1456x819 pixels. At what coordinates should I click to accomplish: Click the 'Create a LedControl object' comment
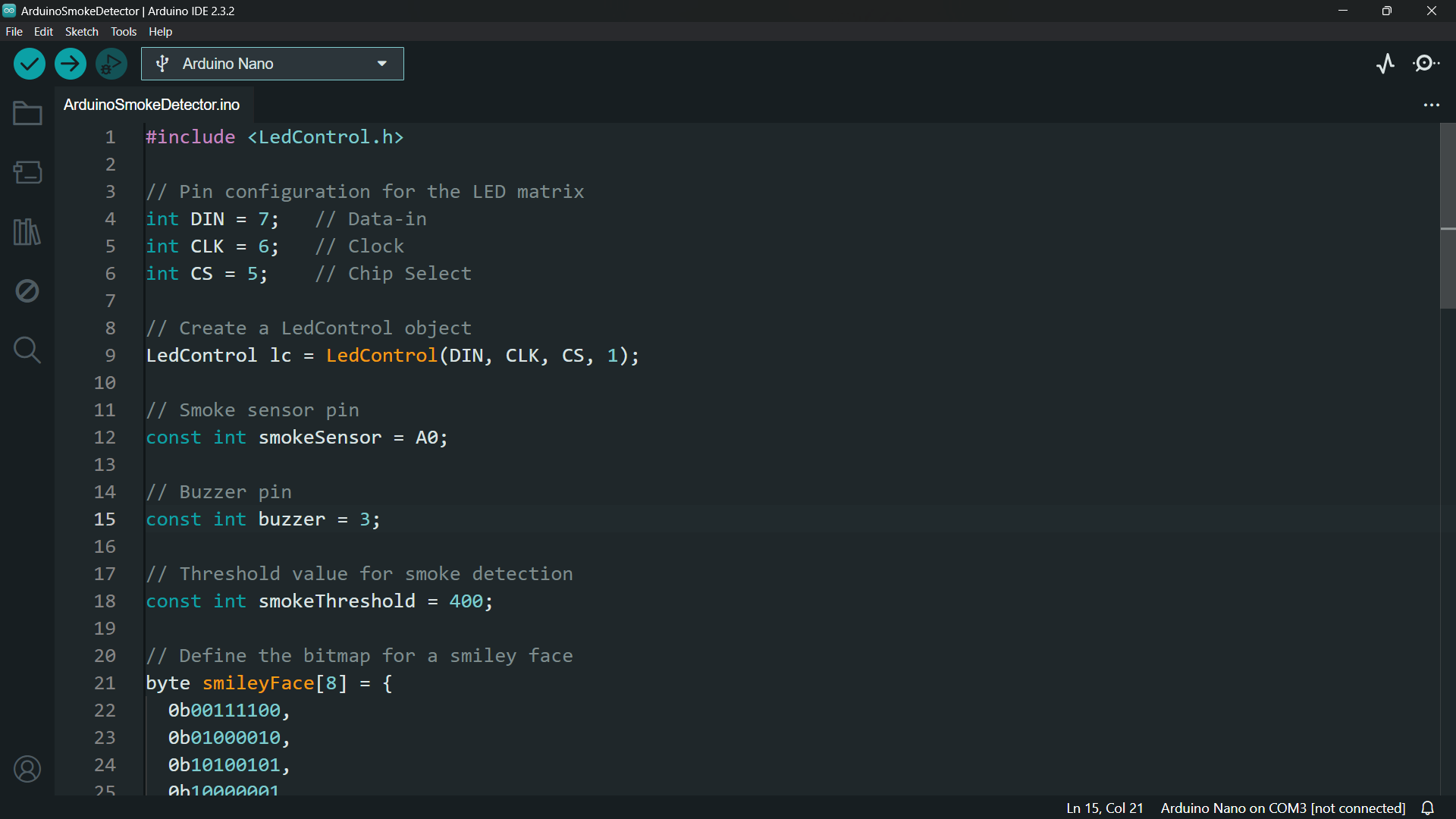point(309,328)
